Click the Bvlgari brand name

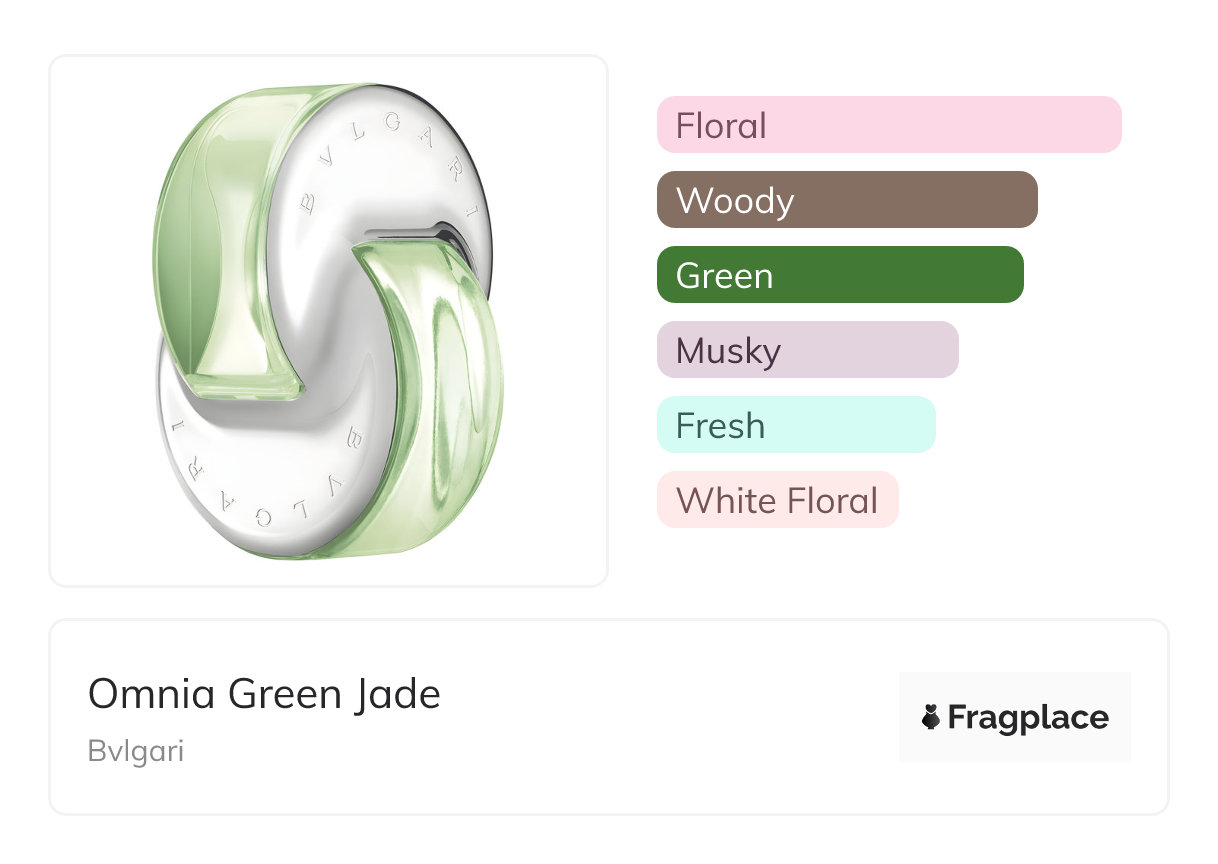coord(136,751)
